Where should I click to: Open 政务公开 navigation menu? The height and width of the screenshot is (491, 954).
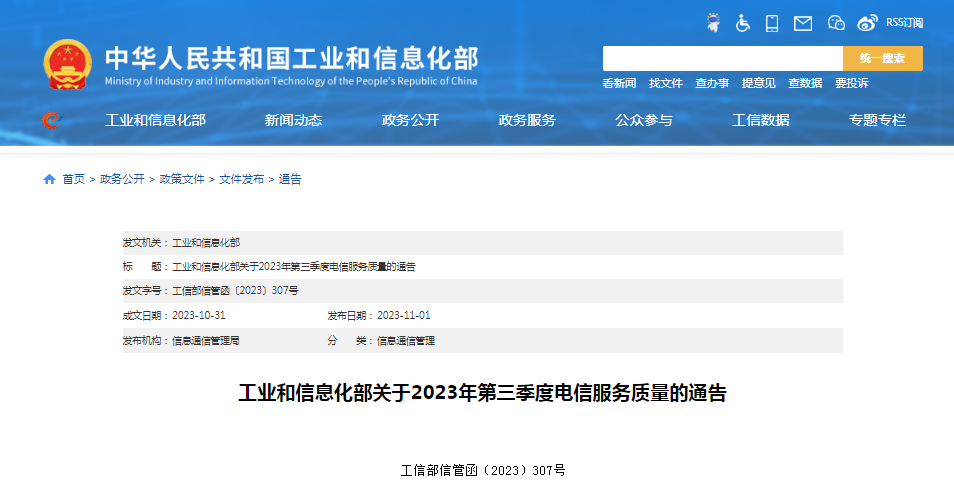pos(410,120)
